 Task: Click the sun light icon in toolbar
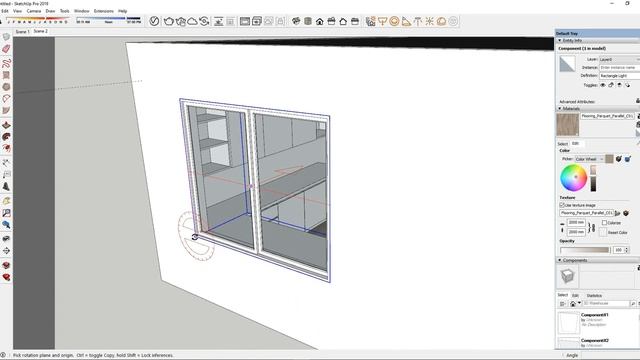[429, 21]
